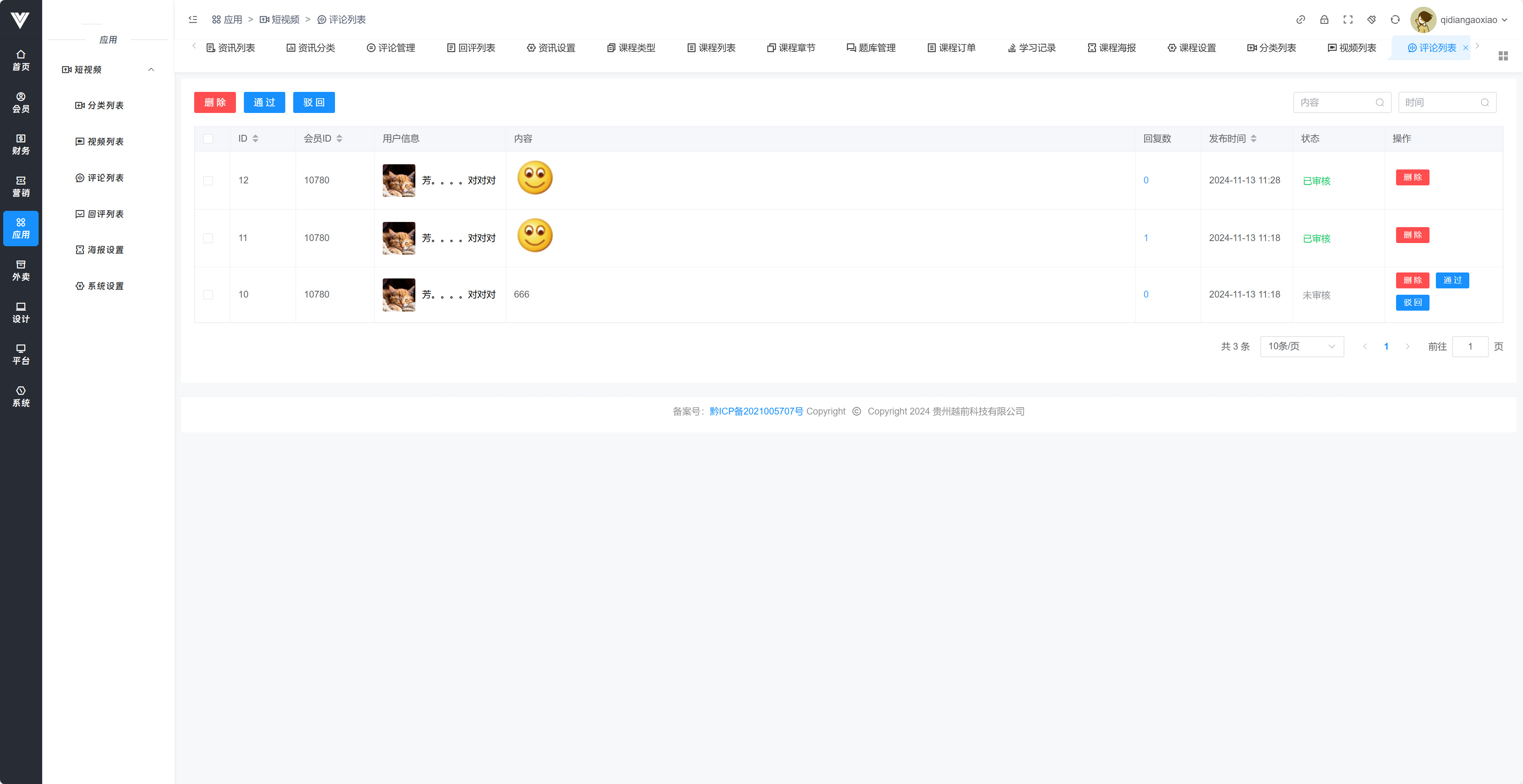Toggle the select-all header checkbox

click(208, 138)
